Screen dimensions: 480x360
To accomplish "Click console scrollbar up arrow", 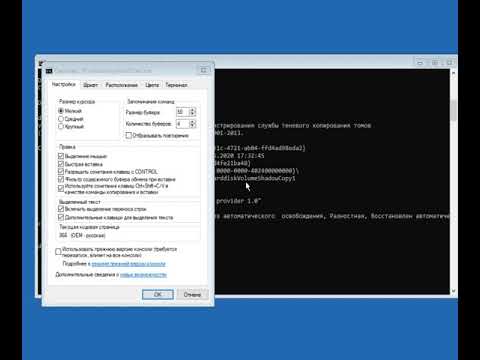I will click(x=453, y=73).
